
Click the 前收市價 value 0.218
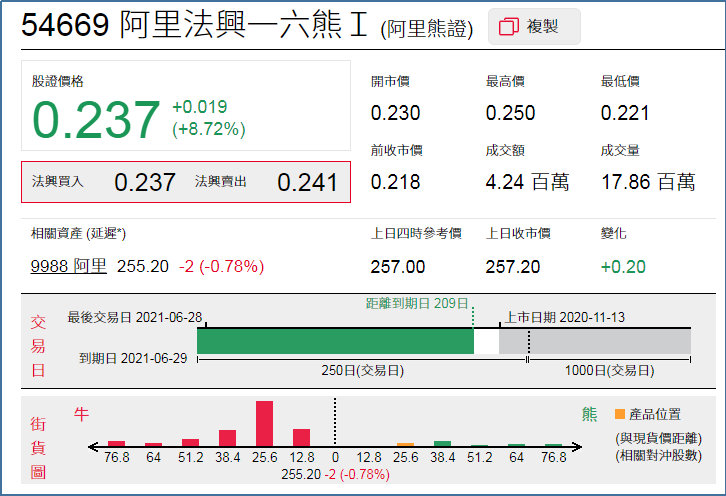pos(395,182)
